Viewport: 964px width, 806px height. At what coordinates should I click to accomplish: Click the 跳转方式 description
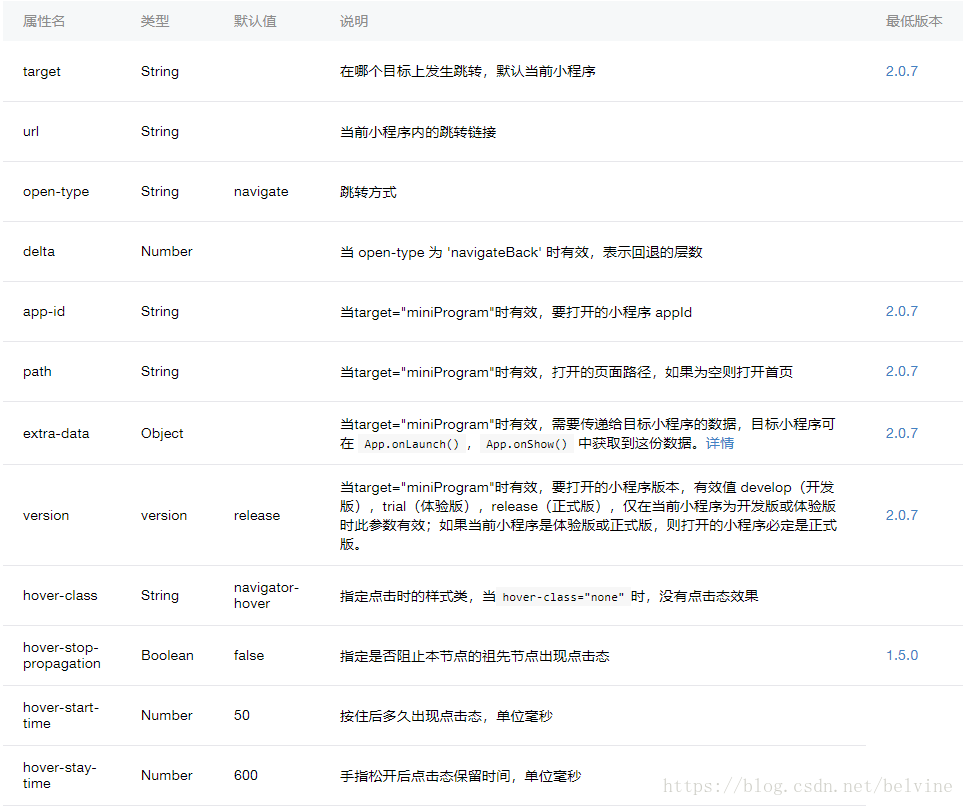[x=368, y=192]
